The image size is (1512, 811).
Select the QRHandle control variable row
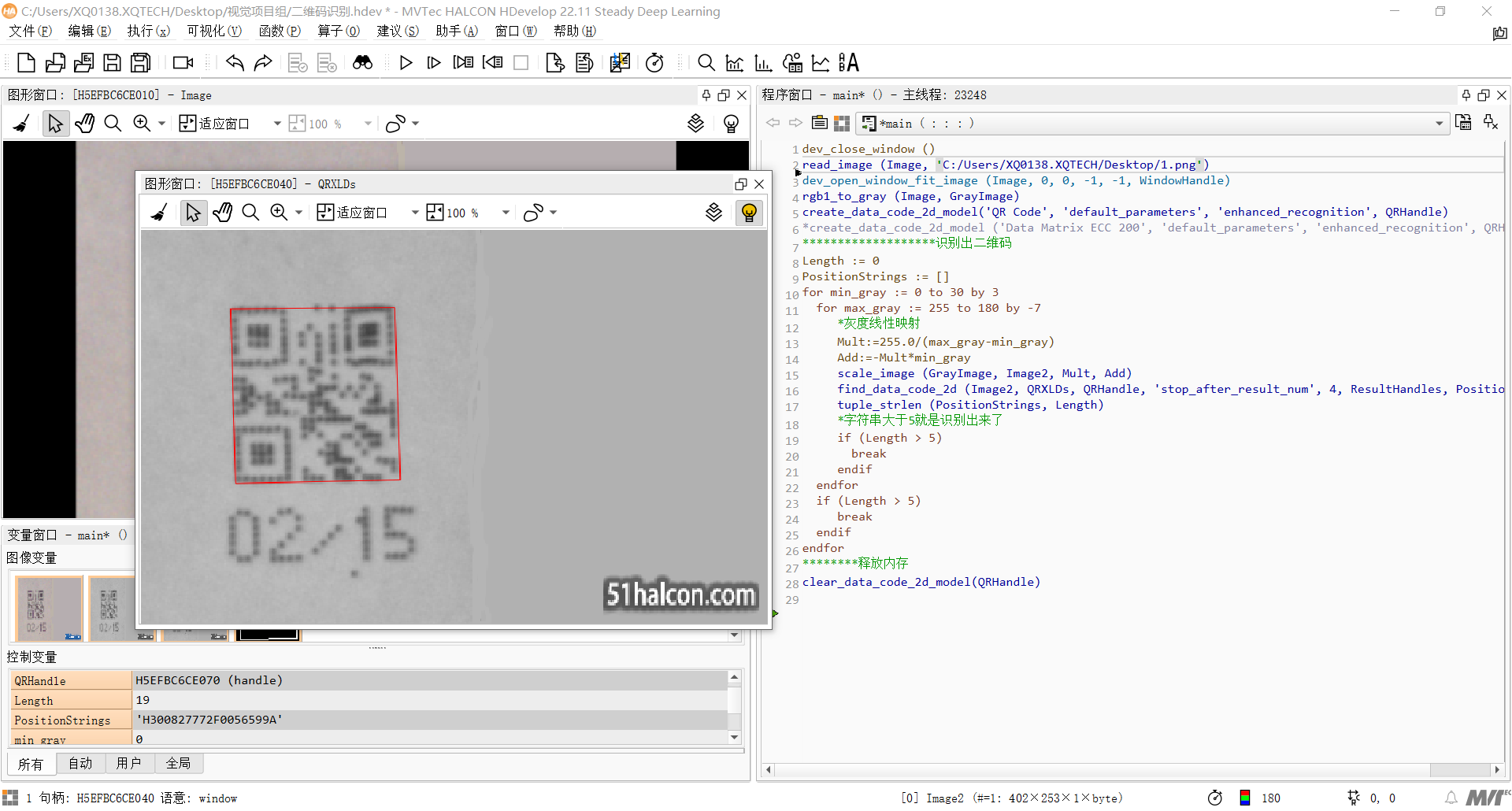tap(369, 680)
